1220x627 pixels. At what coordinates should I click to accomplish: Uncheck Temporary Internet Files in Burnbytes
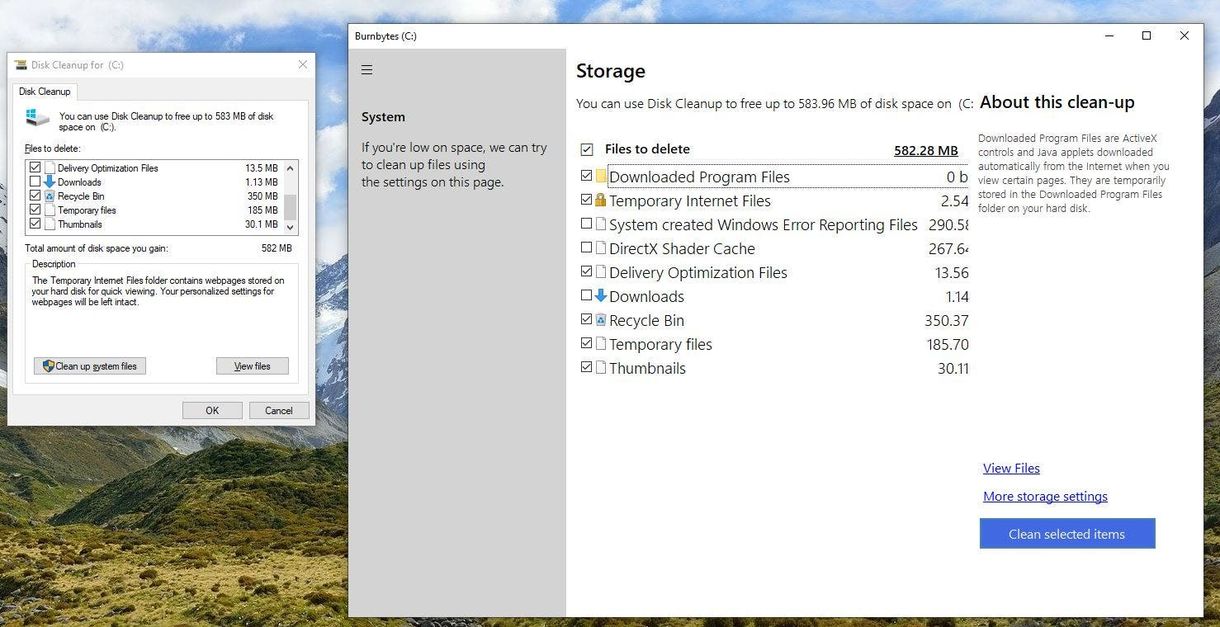587,200
